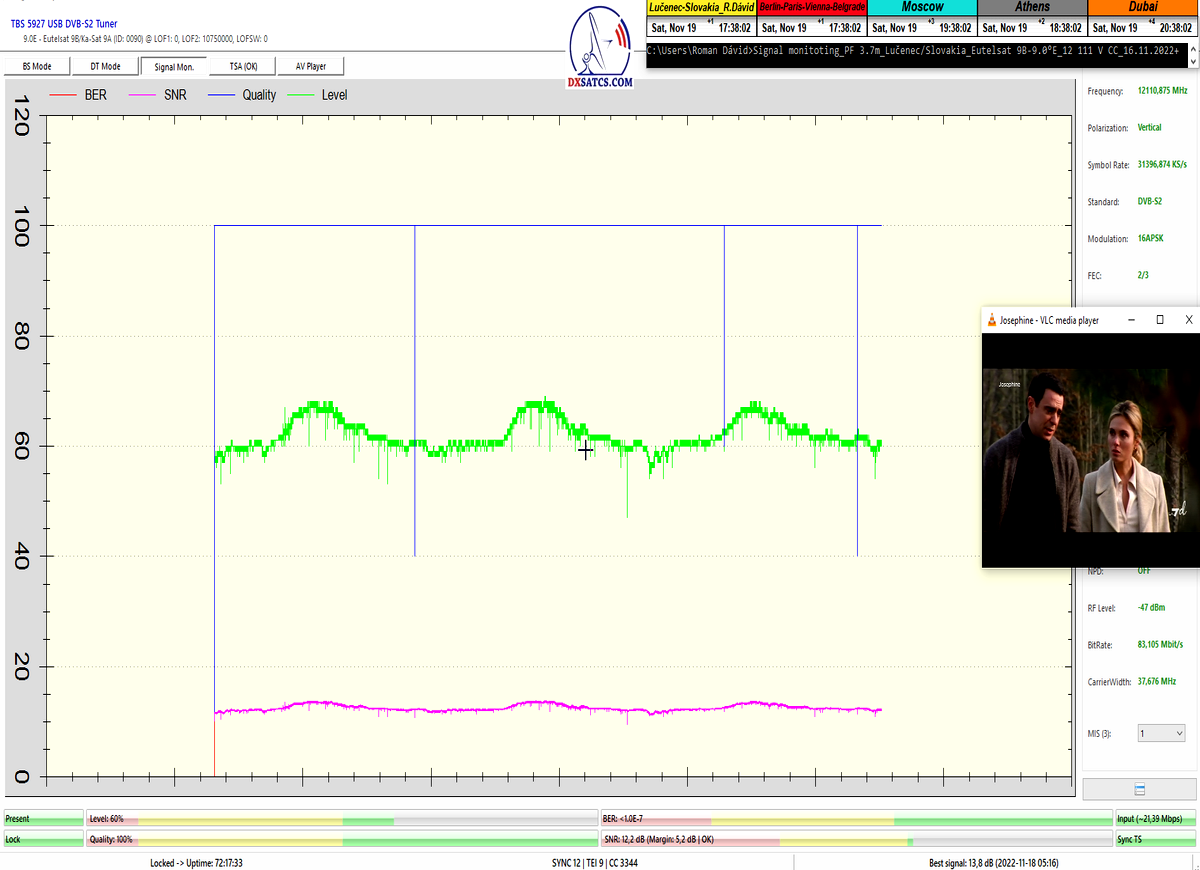This screenshot has width=1200, height=870.
Task: Click the DT Mode tab
Action: (105, 66)
